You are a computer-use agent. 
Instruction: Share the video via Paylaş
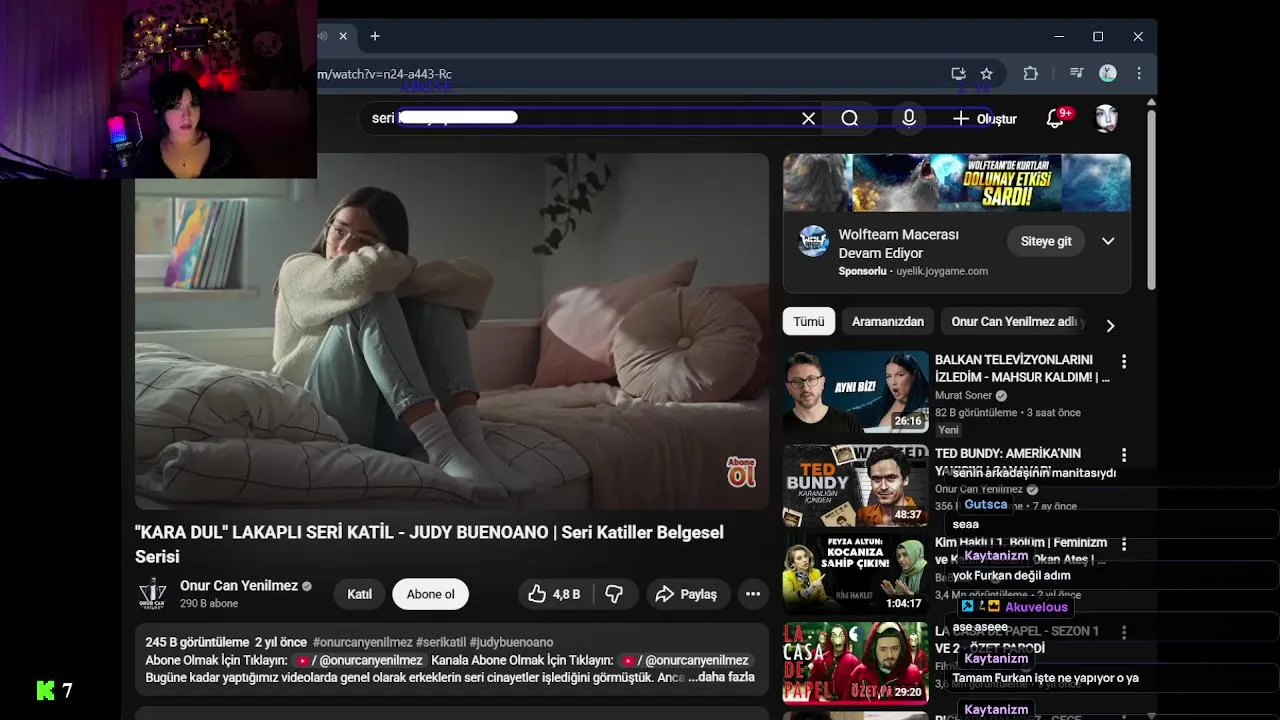click(x=687, y=594)
